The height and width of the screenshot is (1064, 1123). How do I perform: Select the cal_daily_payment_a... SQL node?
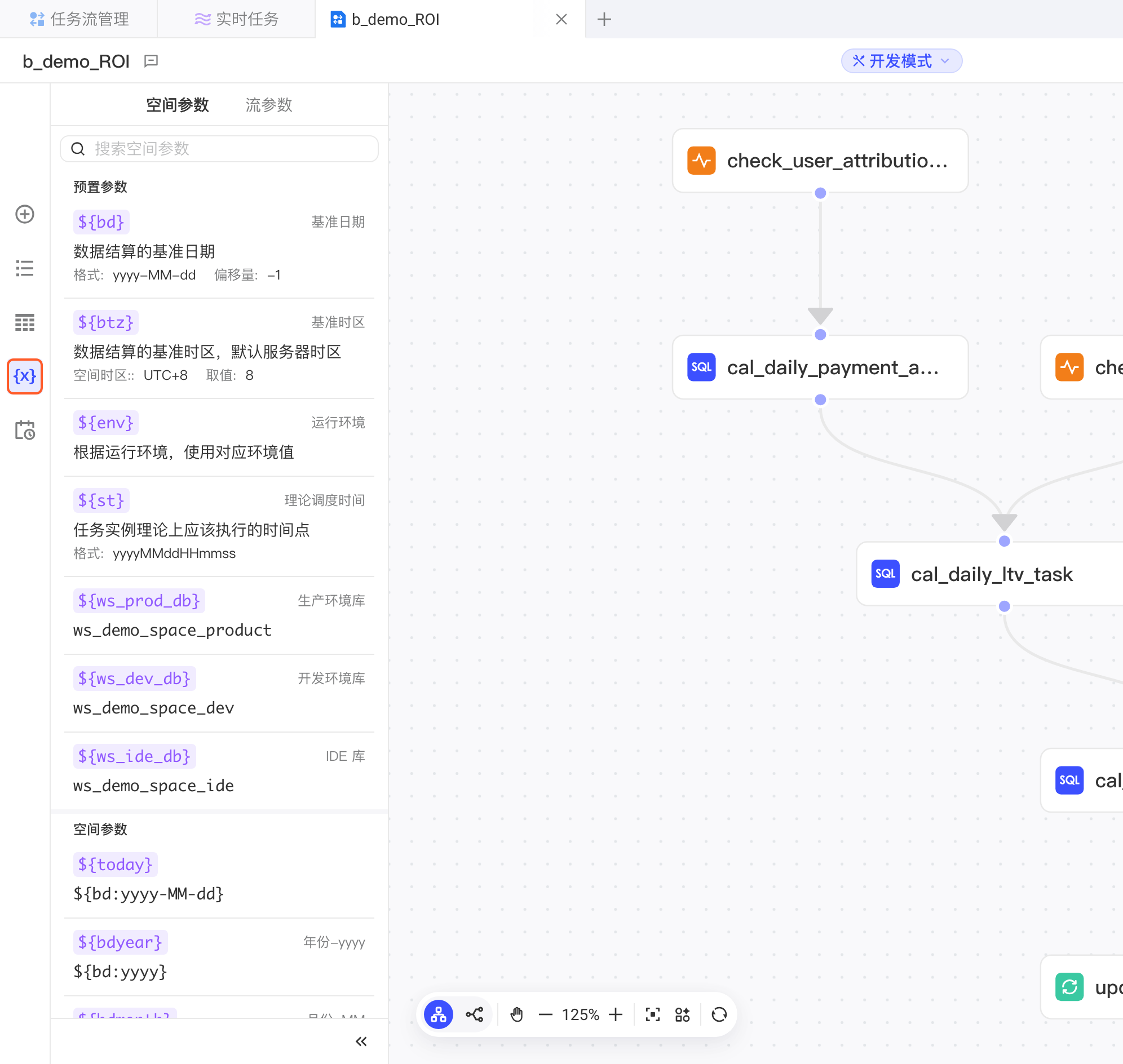(820, 367)
